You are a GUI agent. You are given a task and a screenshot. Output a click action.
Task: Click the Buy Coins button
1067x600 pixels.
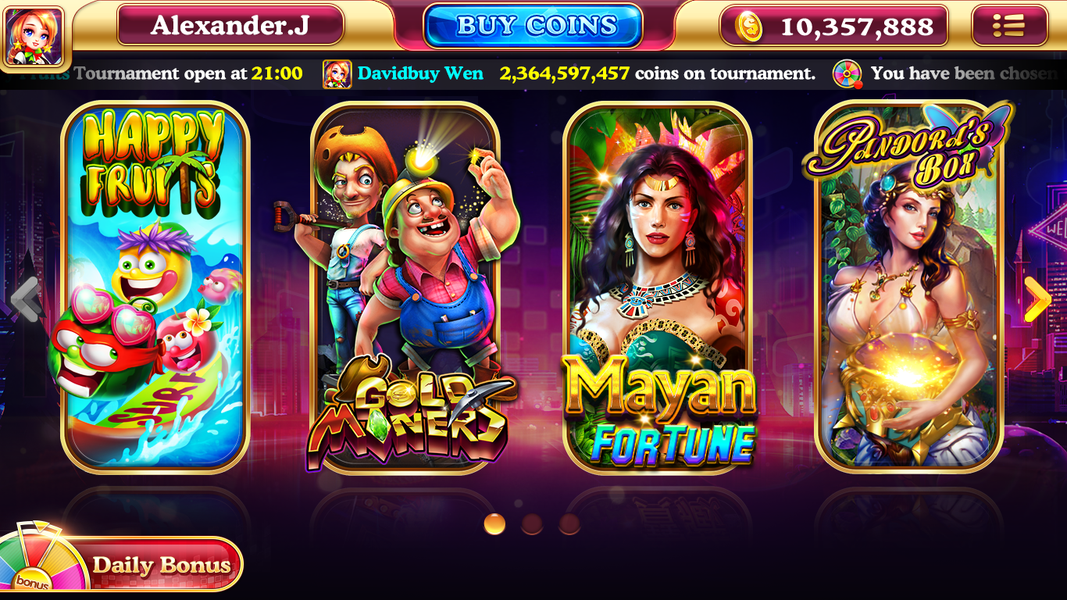tap(533, 26)
